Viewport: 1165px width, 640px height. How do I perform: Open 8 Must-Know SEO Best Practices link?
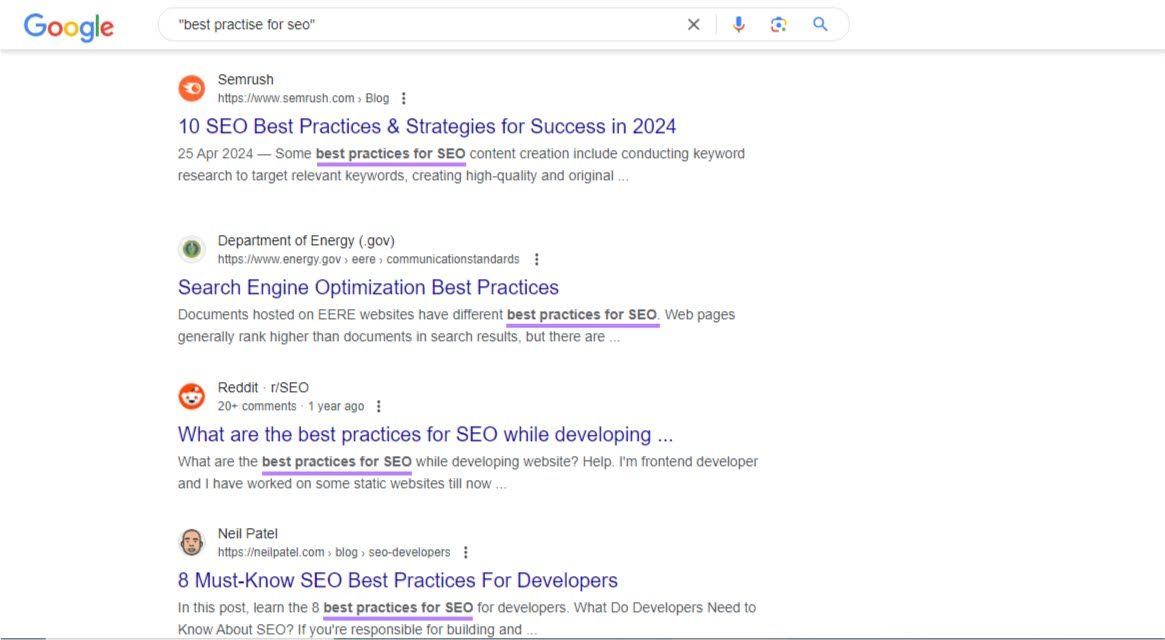[x=397, y=581]
